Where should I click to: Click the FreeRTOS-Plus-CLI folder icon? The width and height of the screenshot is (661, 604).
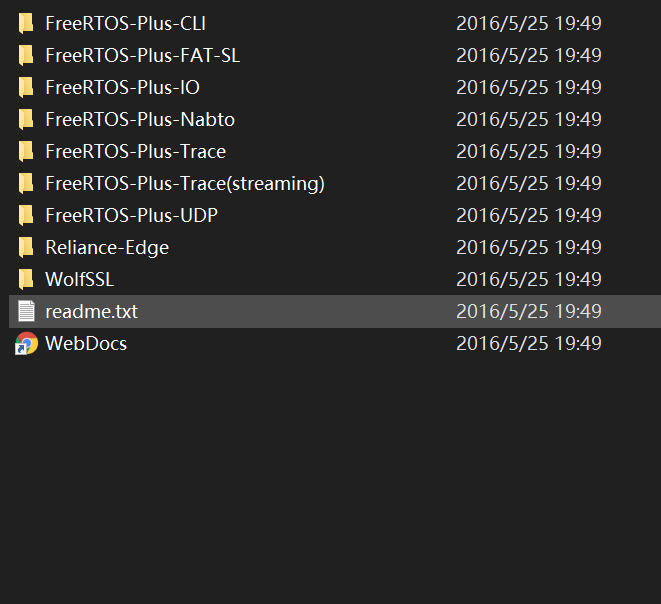pos(26,24)
